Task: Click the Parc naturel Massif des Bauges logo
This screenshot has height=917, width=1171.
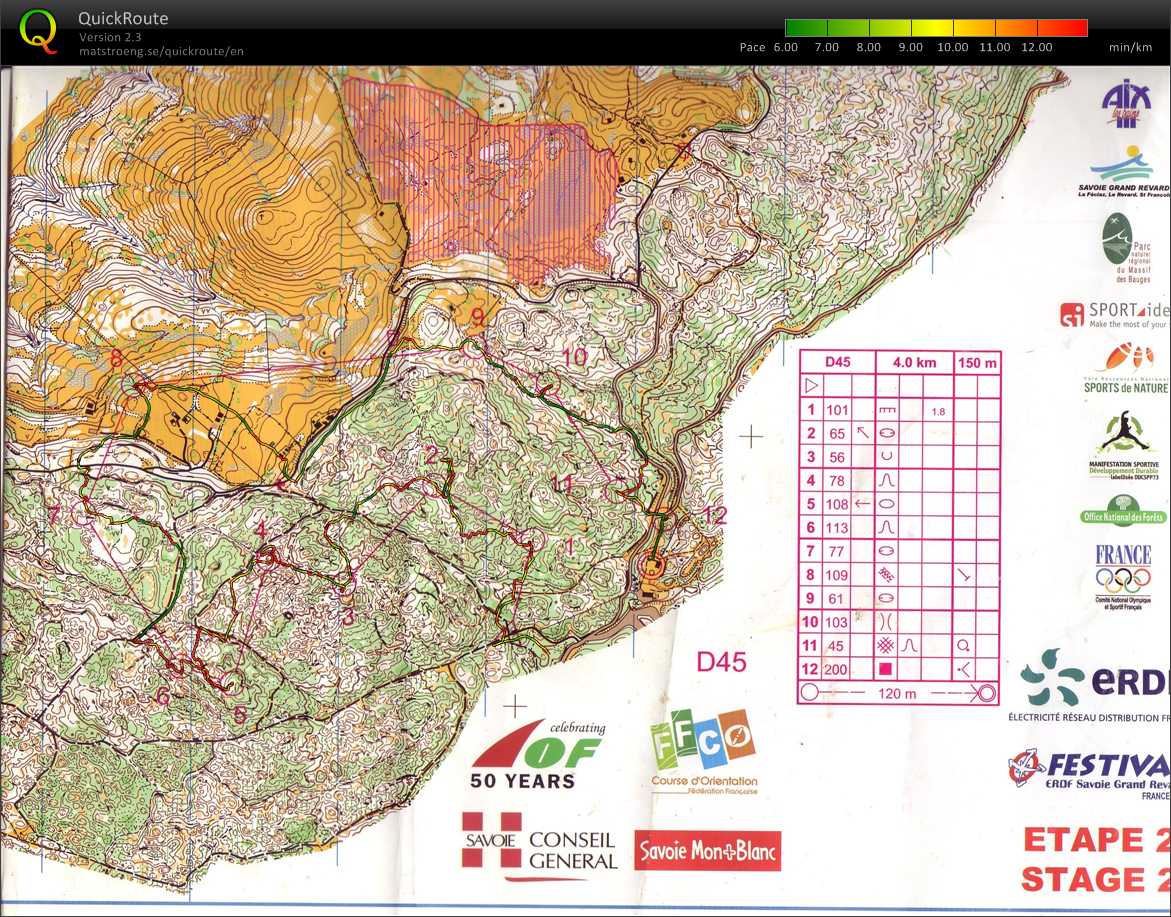Action: [x=1126, y=248]
